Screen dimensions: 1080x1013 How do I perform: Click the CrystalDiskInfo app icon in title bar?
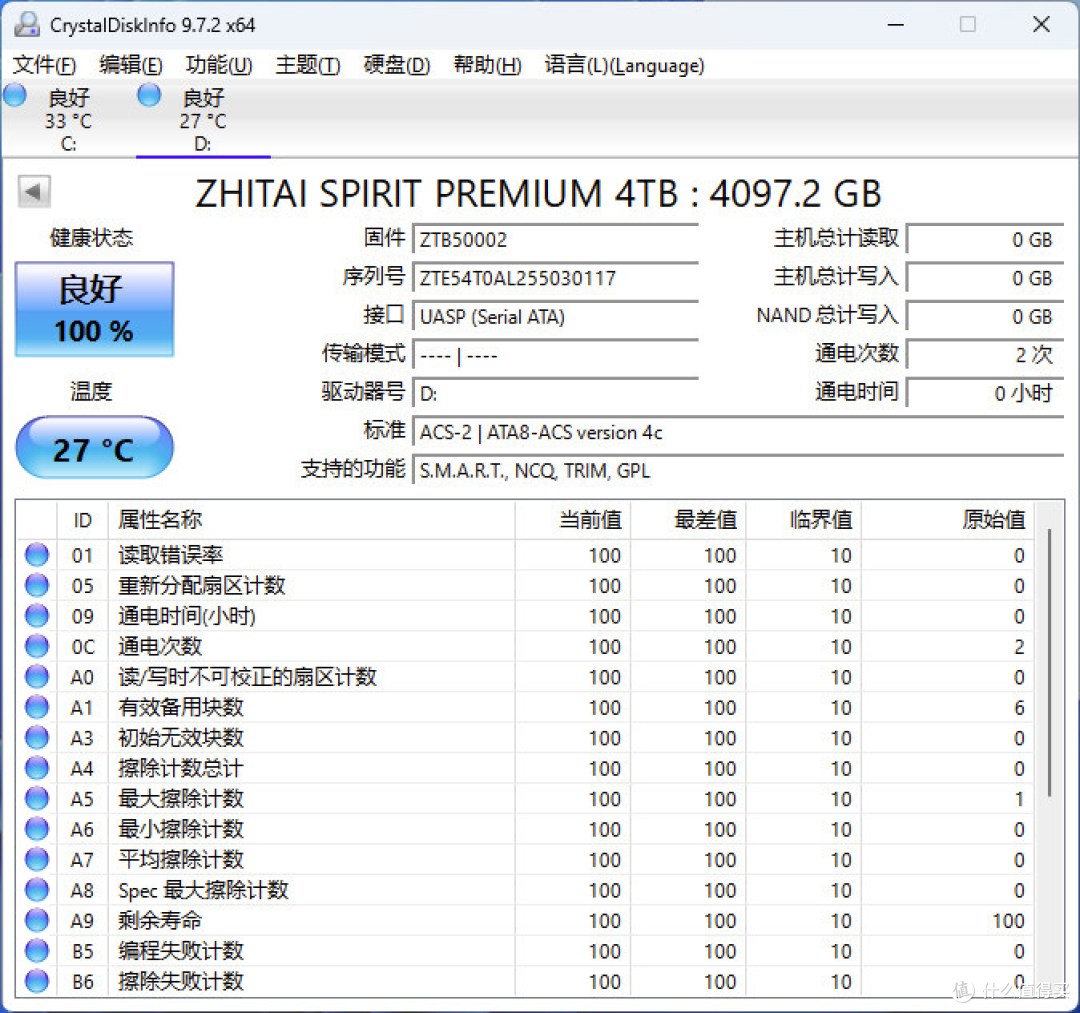coord(27,25)
